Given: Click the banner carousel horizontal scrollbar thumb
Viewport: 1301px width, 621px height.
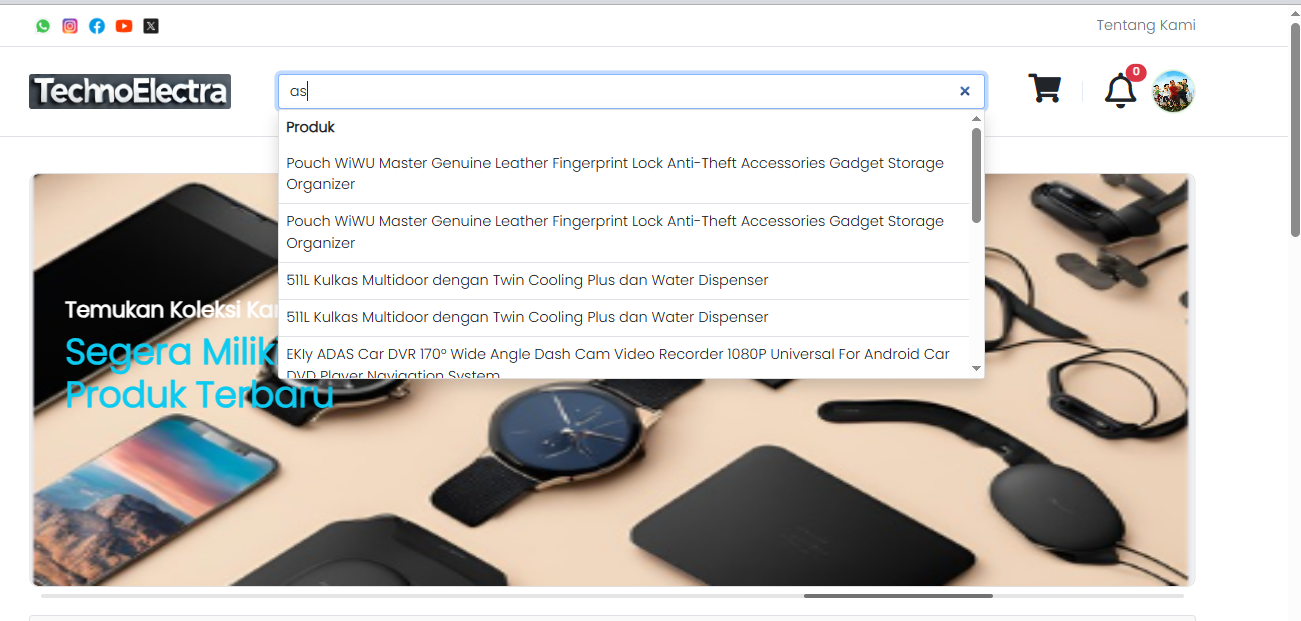Looking at the screenshot, I should [x=897, y=596].
